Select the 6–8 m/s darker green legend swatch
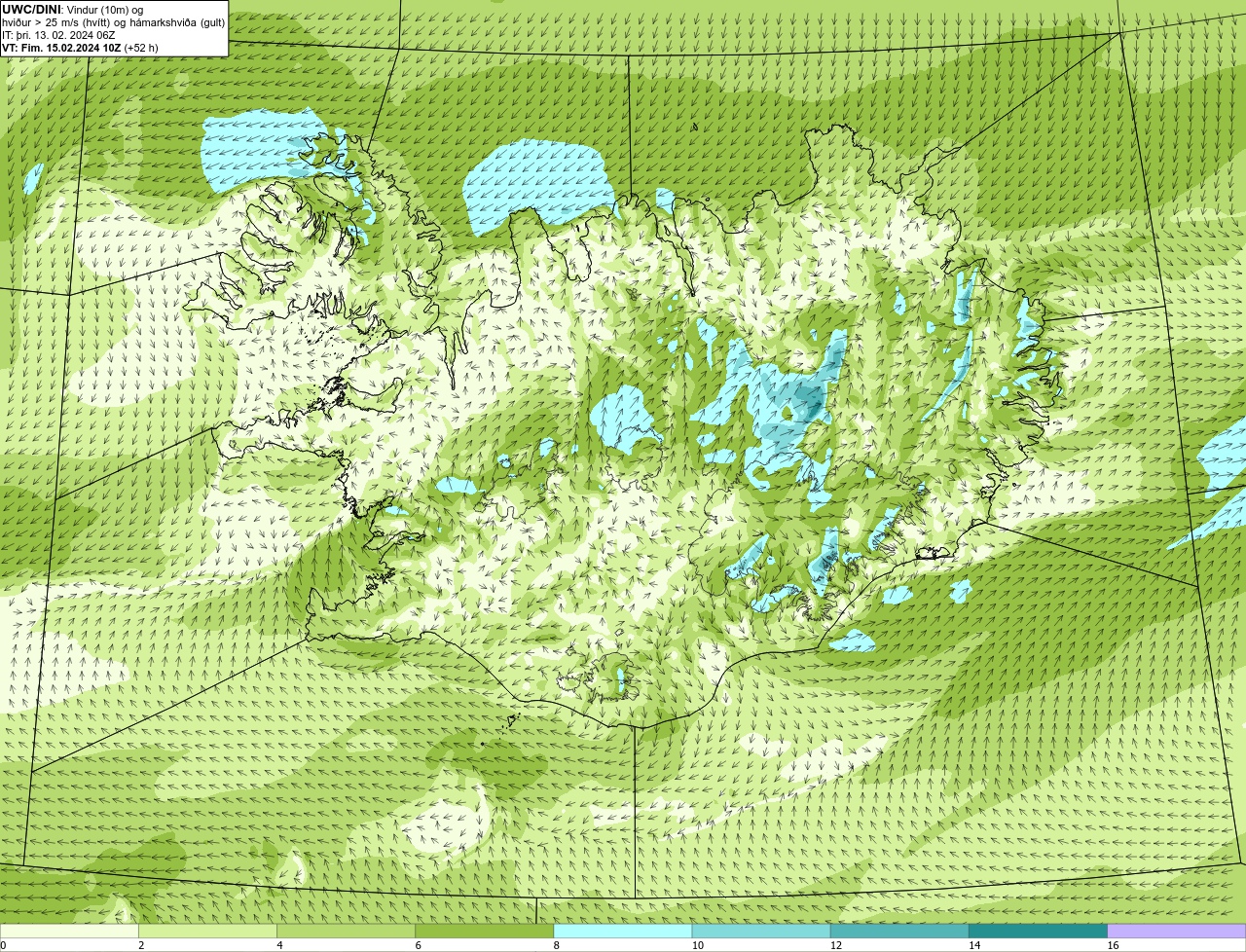 click(x=485, y=931)
